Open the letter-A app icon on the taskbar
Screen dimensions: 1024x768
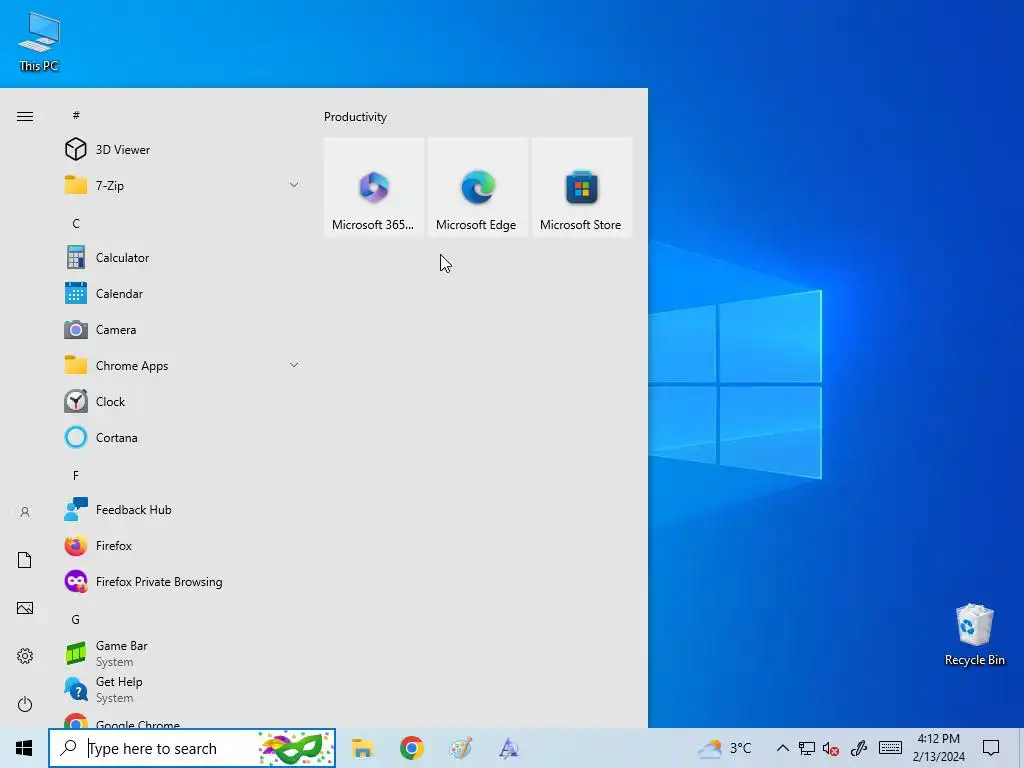[509, 748]
